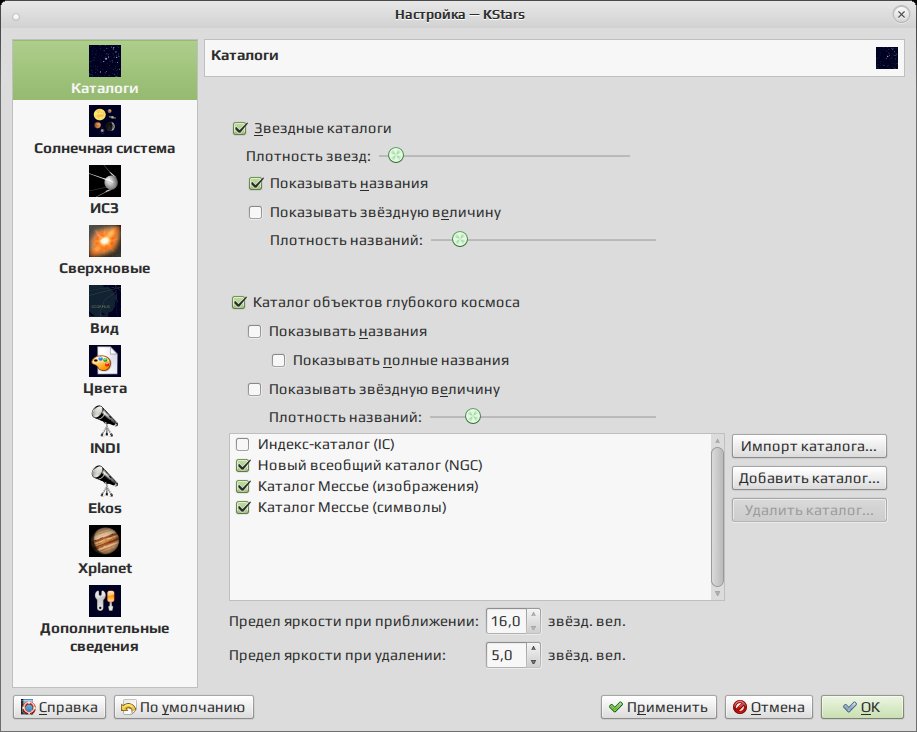Go to Цвета section label
Screen dimensions: 917x732
pos(105,388)
